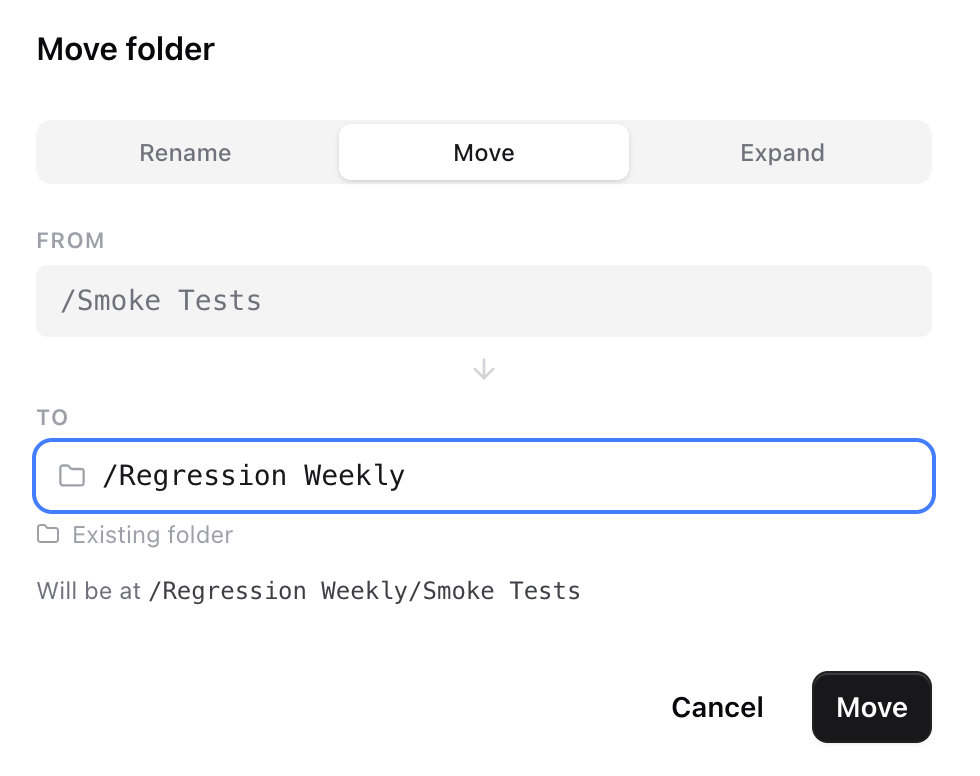Screen dimensions: 980x776
Task: Click the Existing folder text label
Action: 152,535
